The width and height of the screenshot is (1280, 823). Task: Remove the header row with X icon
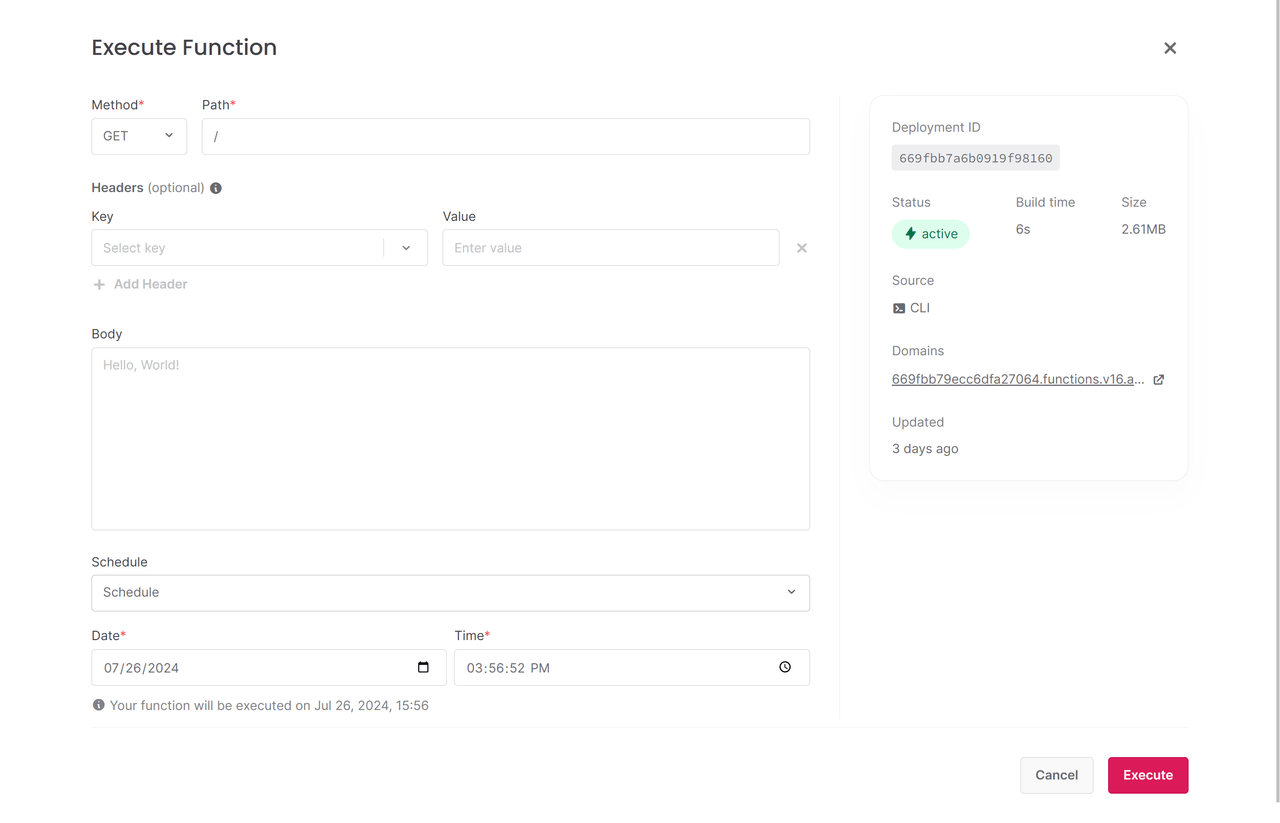[x=801, y=248]
